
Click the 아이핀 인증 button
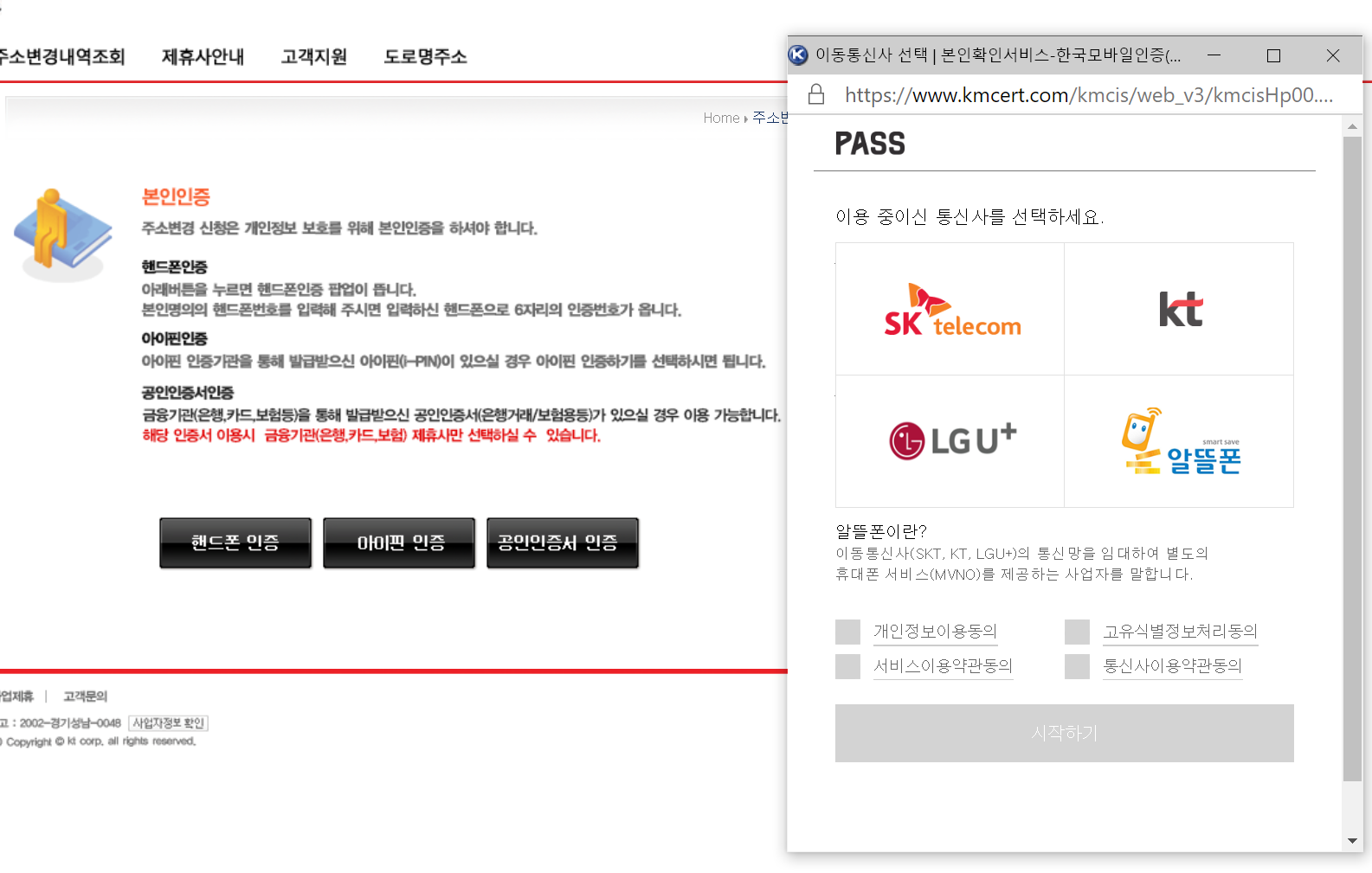pos(399,542)
